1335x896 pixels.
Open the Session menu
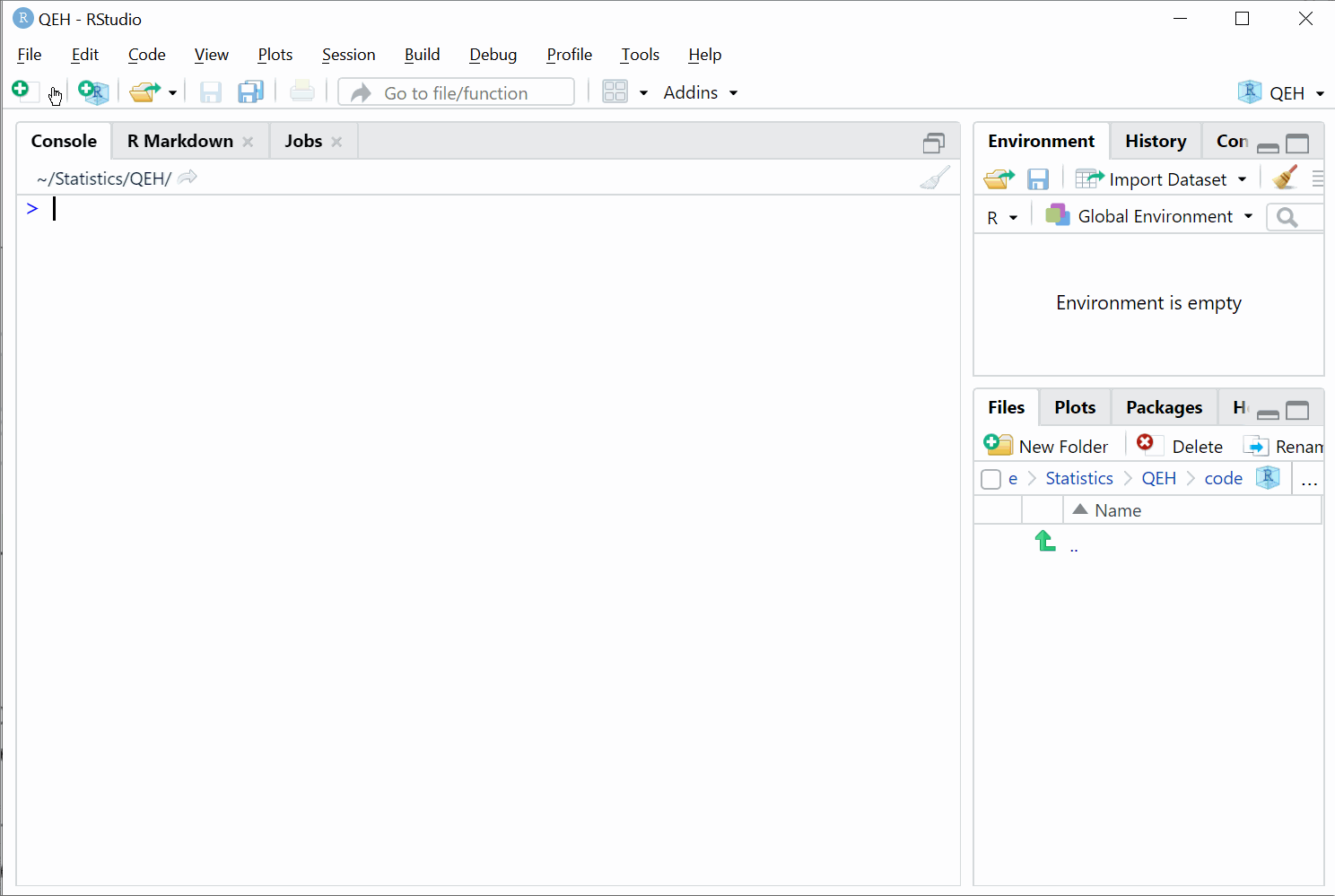coord(348,55)
